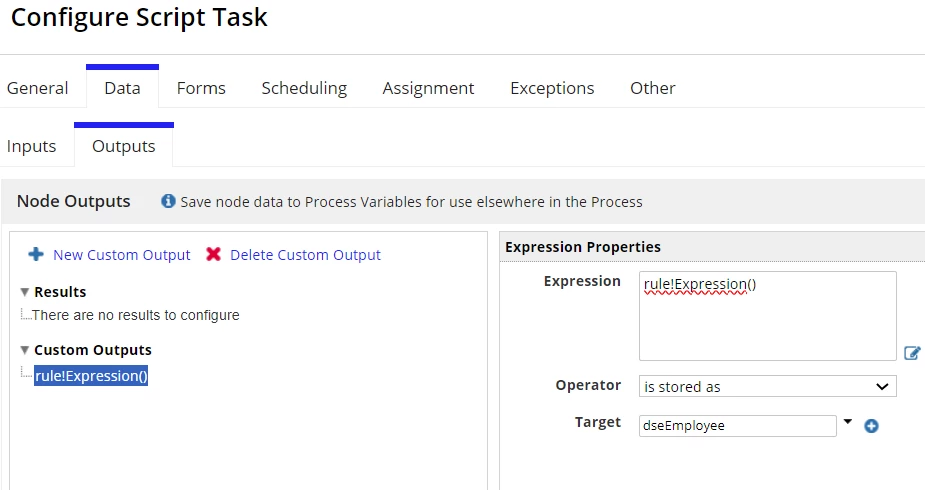The height and width of the screenshot is (490, 925).
Task: Click the Delete Custom Output link
Action: (305, 255)
